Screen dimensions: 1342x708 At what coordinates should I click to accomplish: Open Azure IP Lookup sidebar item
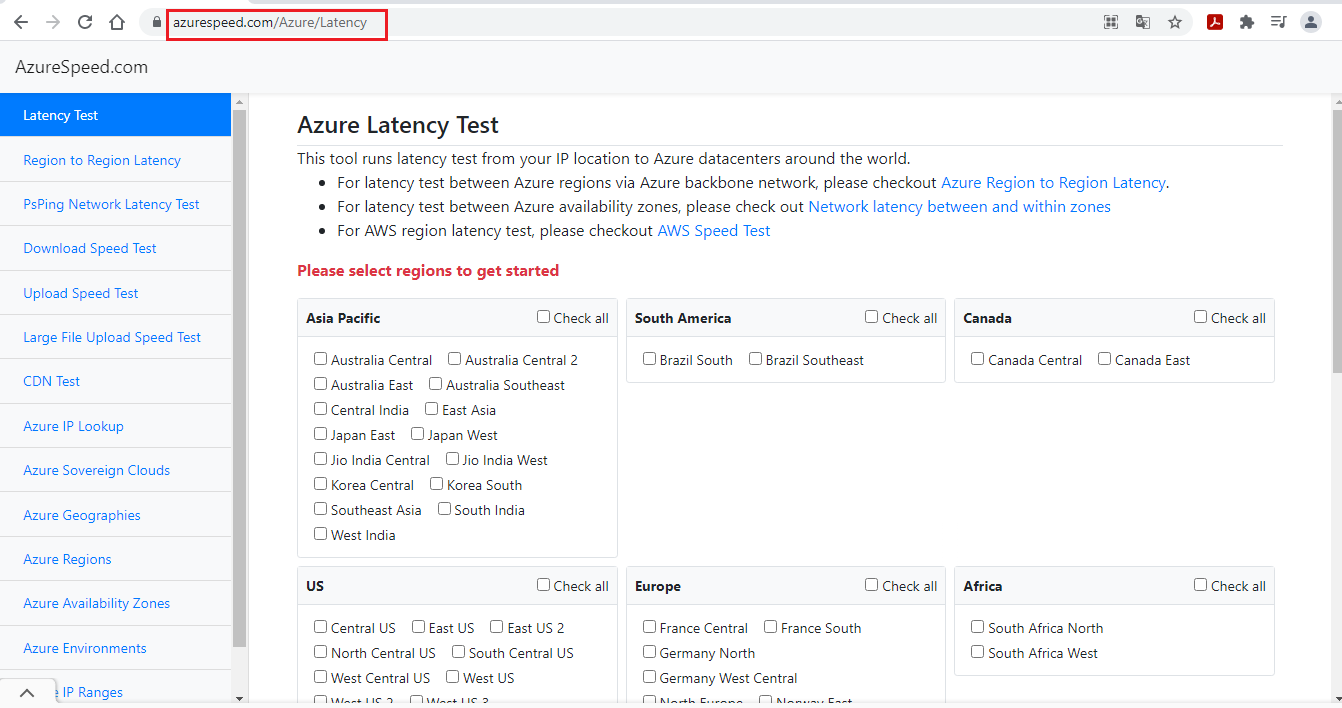point(116,426)
